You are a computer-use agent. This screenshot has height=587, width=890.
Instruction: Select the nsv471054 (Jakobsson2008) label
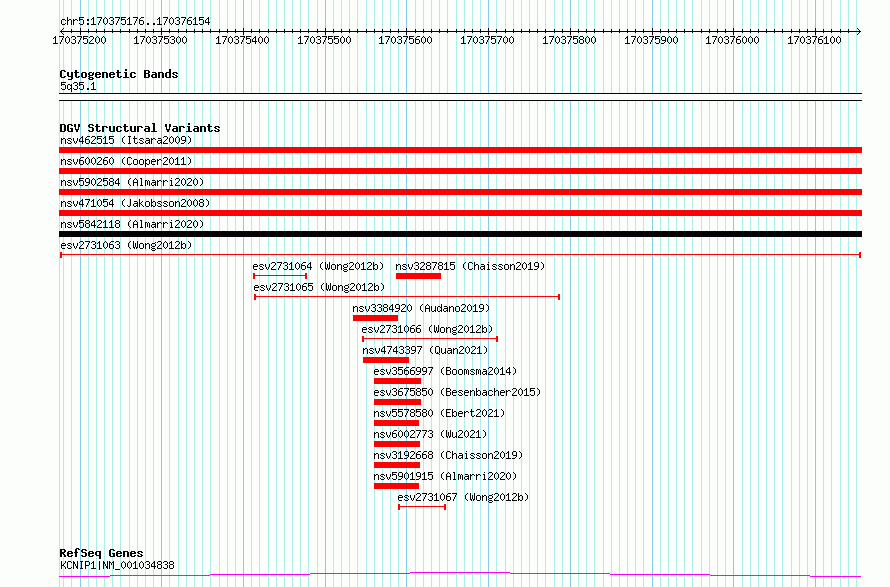(135, 203)
